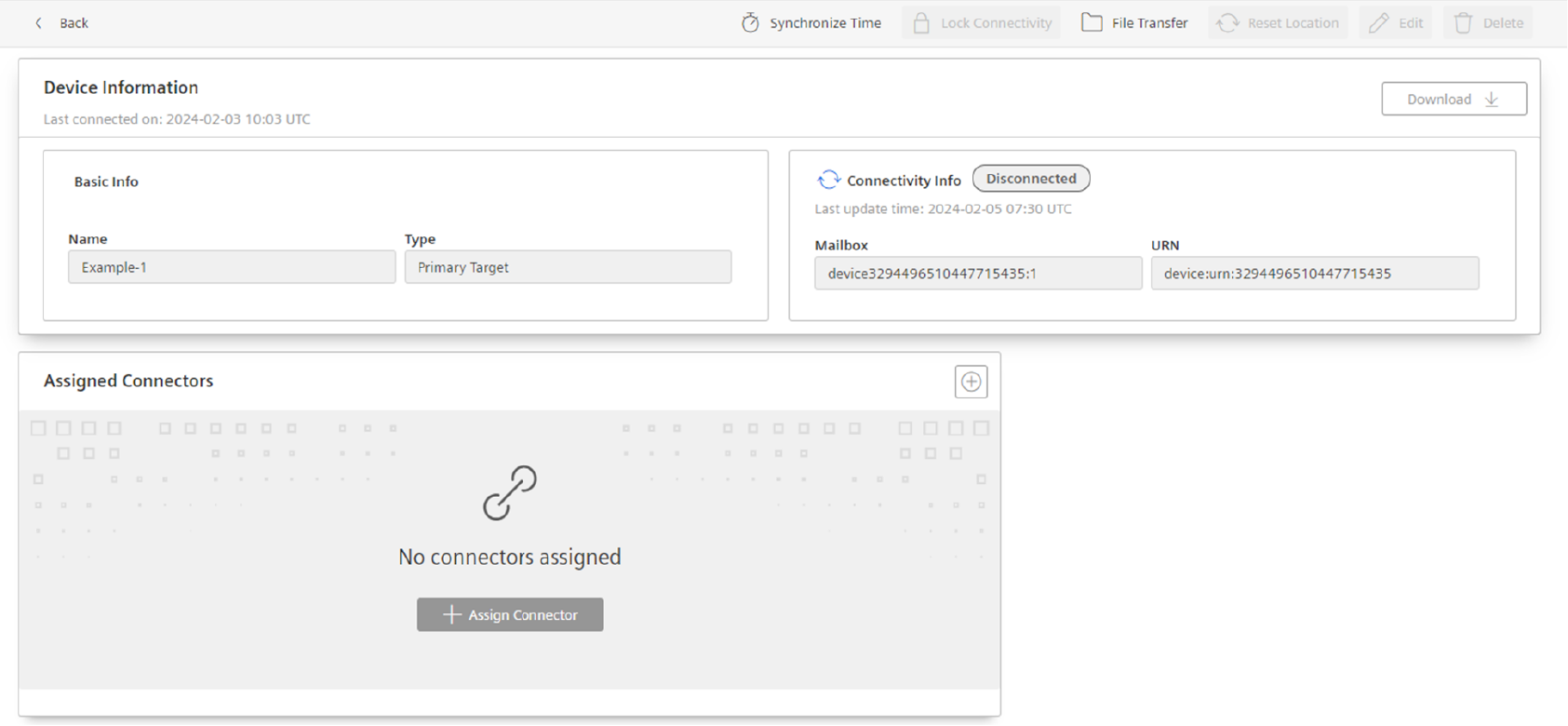The image size is (1568, 726).
Task: Click the 'Basic Info' heading
Action: pos(106,181)
